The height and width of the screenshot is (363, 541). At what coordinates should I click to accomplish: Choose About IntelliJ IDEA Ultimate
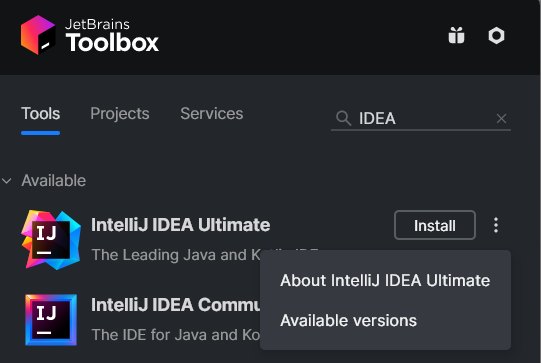(x=385, y=280)
